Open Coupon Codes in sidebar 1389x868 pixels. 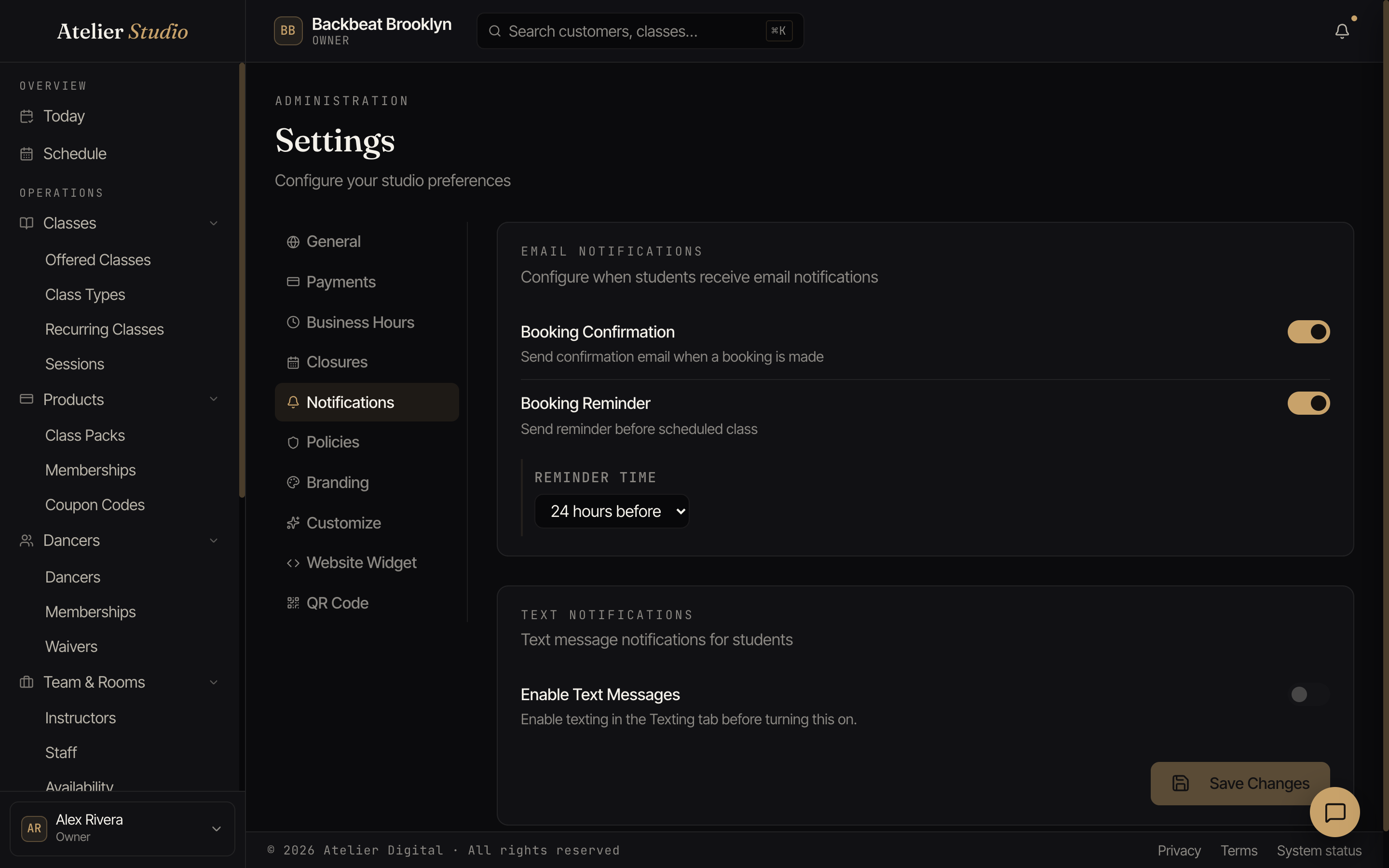pyautogui.click(x=95, y=504)
